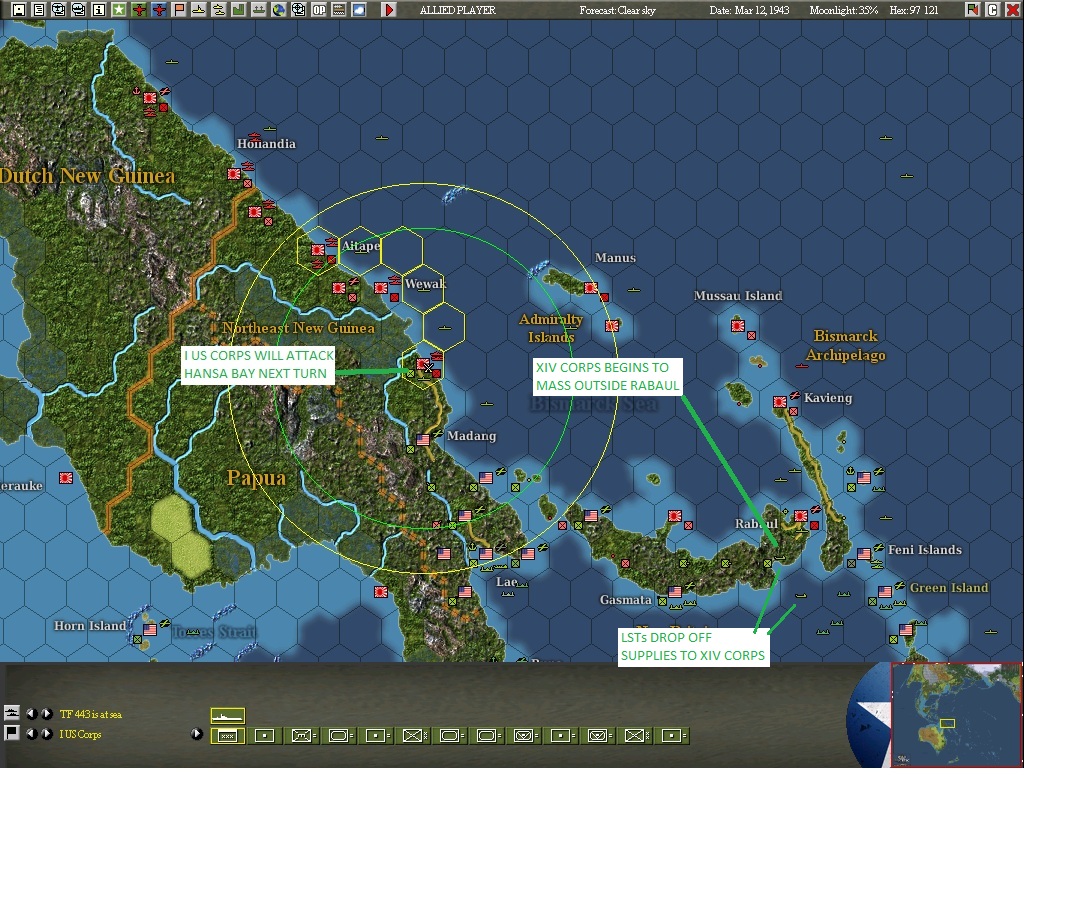The height and width of the screenshot is (898, 1083).
Task: Click 'Date: Mar 12, 1943' status text
Action: coord(749,10)
